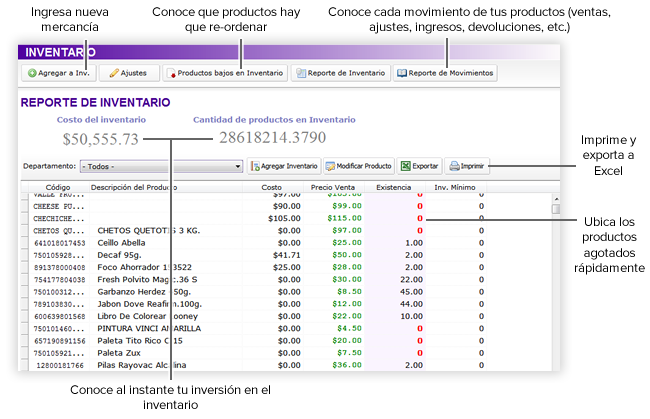The width and height of the screenshot is (650, 419).
Task: Sort by the Existencia column header
Action: point(392,187)
